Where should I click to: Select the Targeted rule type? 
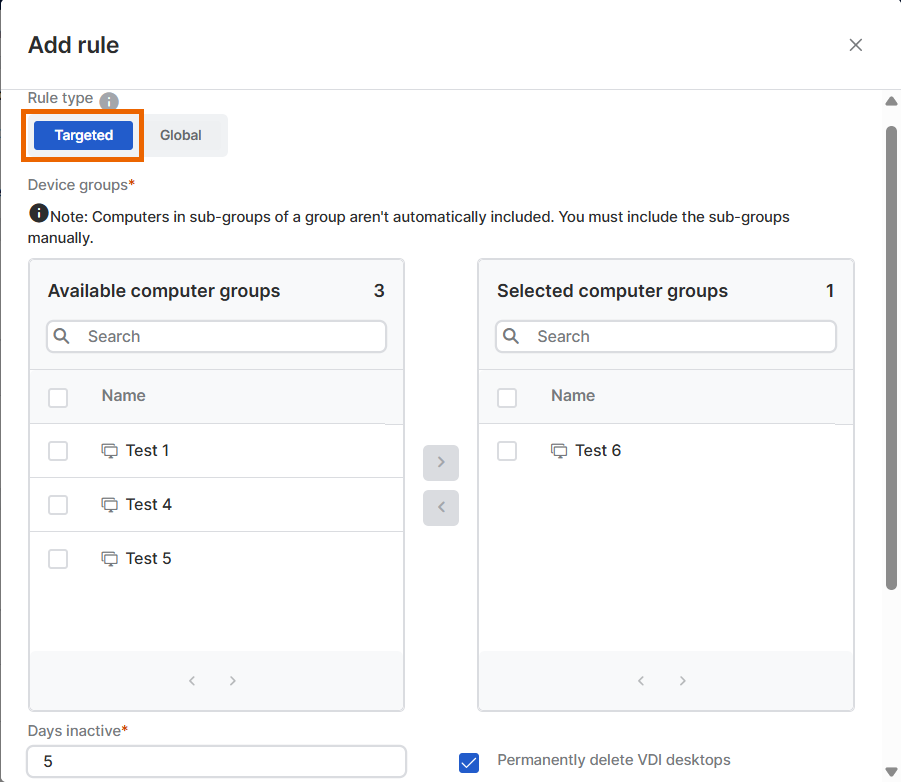pyautogui.click(x=82, y=134)
